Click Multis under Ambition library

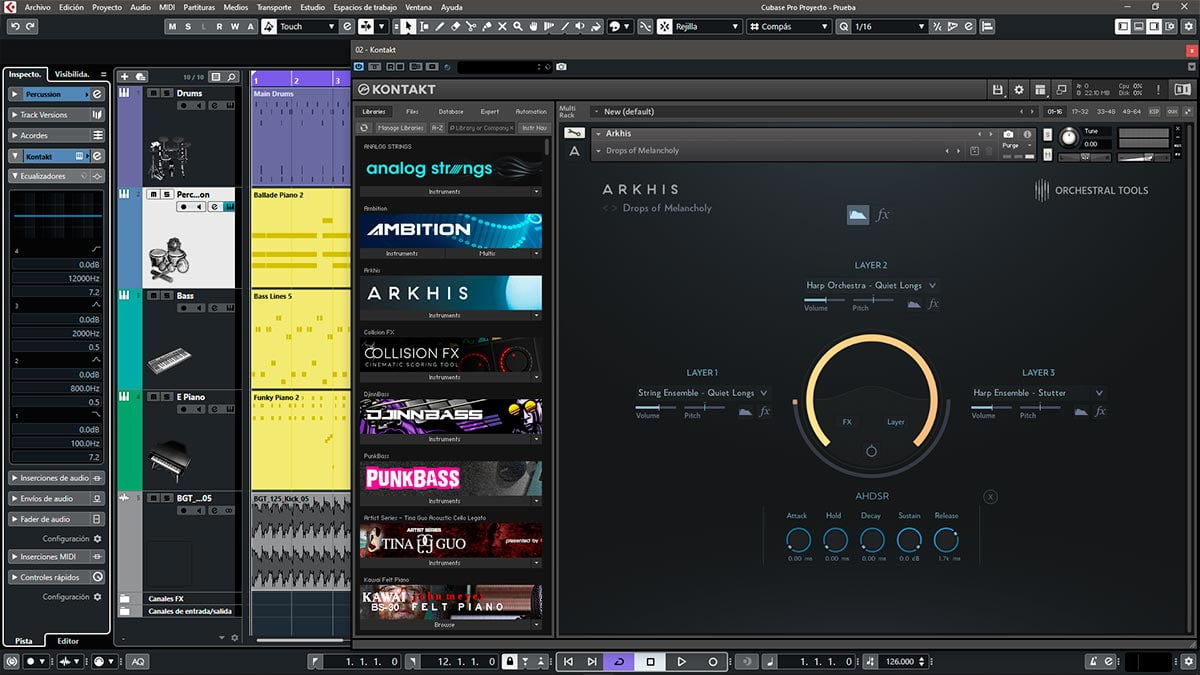pos(488,253)
